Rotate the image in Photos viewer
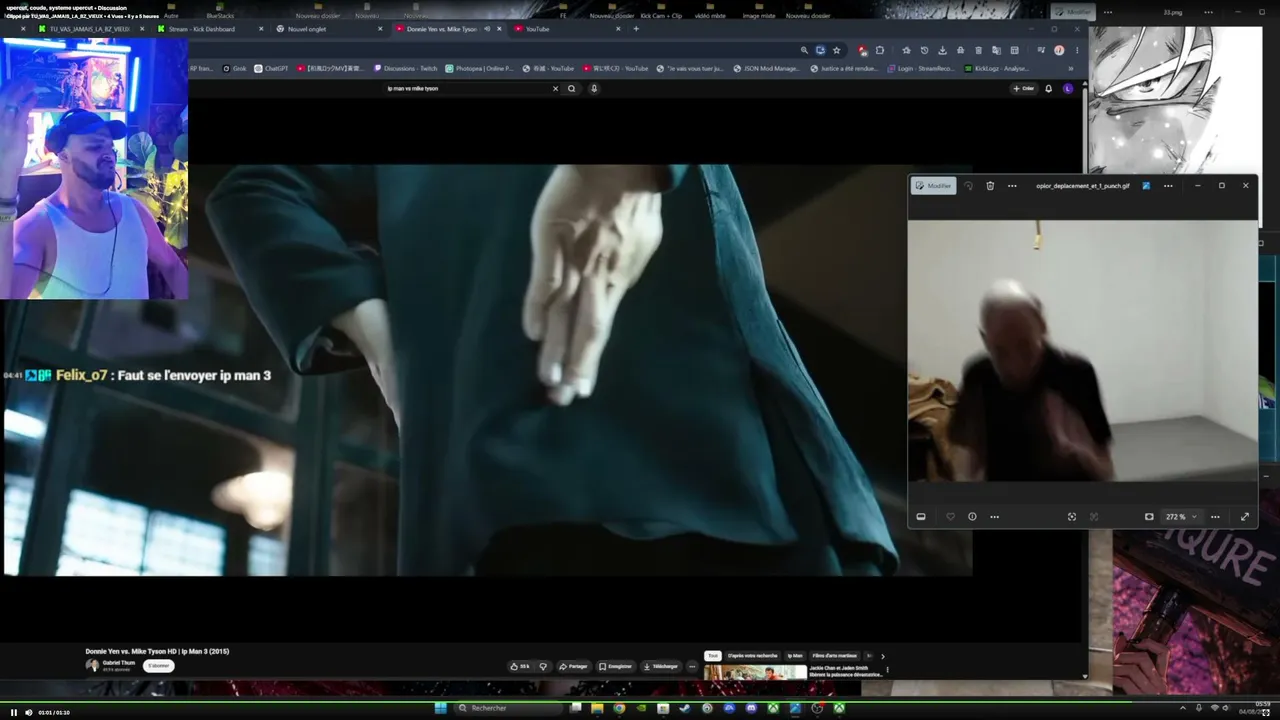Screen dimensions: 1280x720 (968, 185)
